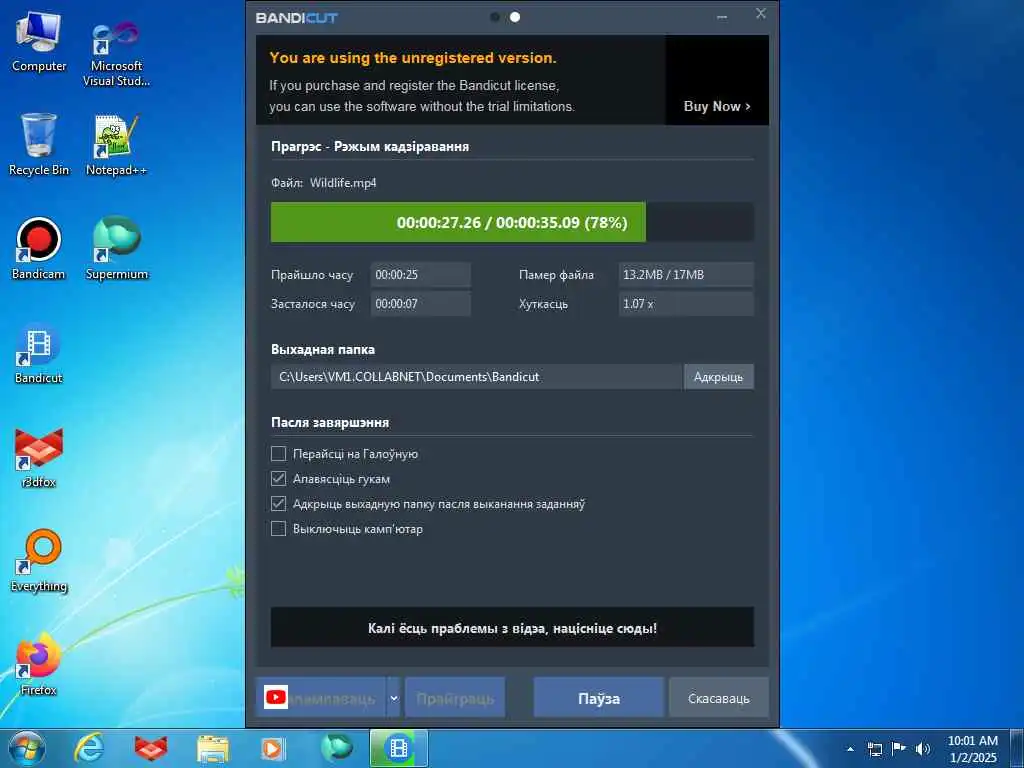Viewport: 1024px width, 768px height.
Task: Open output folder with Адкрыць button
Action: click(718, 377)
